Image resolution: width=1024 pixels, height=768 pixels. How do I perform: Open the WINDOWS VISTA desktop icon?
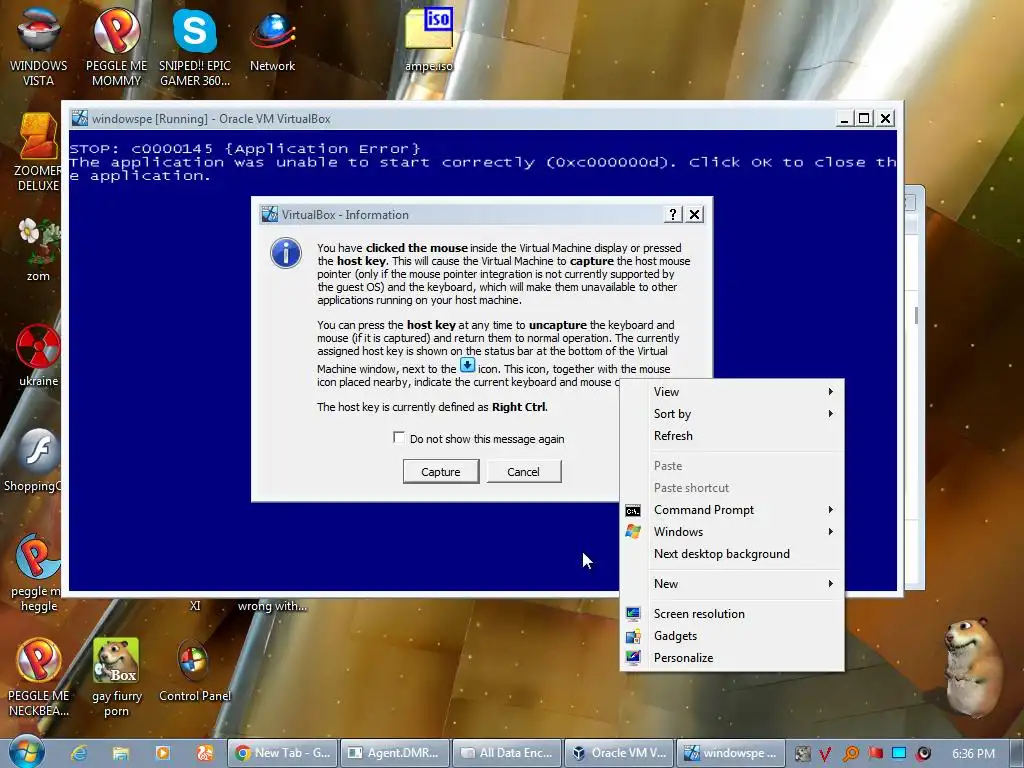click(x=38, y=46)
